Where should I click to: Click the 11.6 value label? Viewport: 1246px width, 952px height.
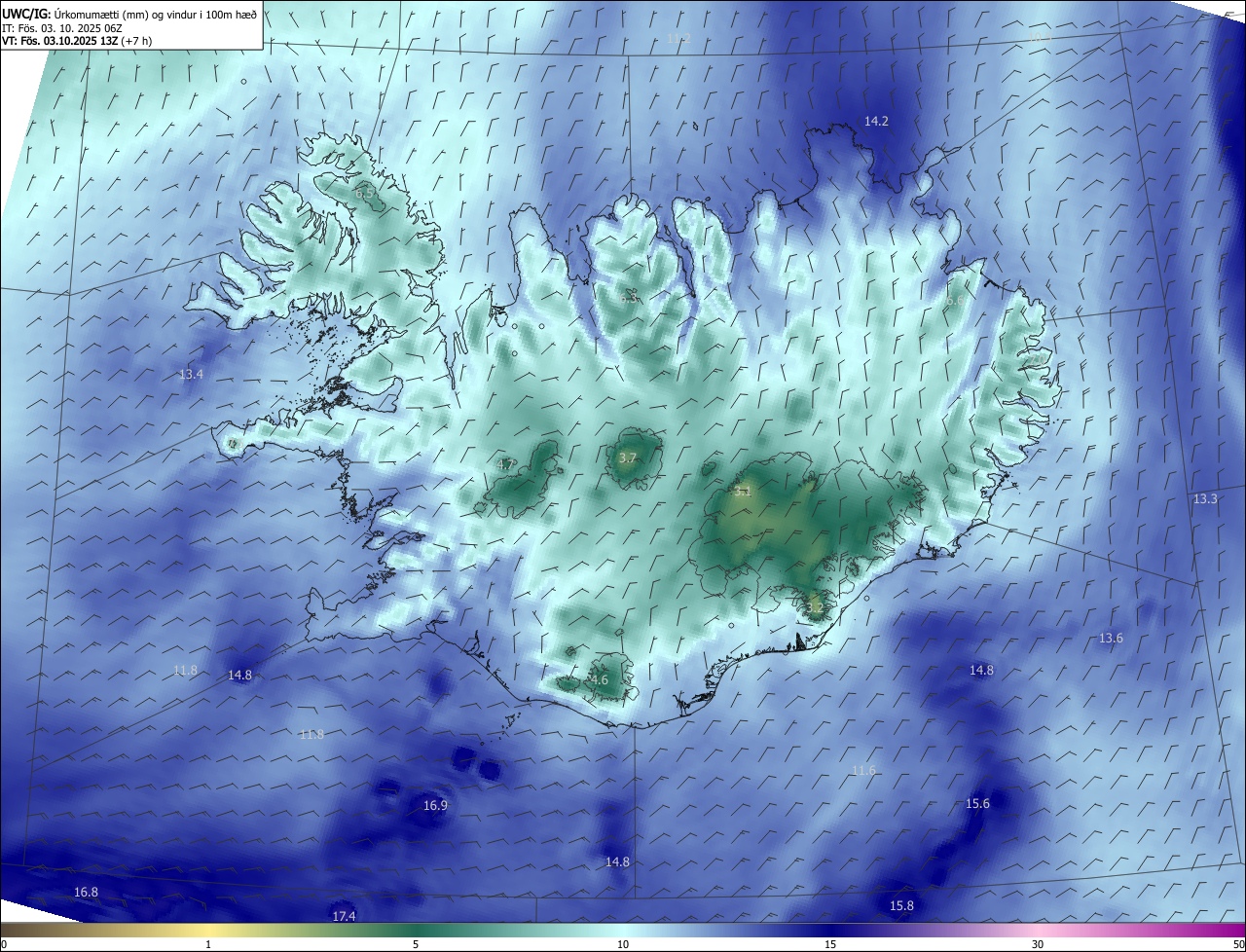pyautogui.click(x=863, y=771)
